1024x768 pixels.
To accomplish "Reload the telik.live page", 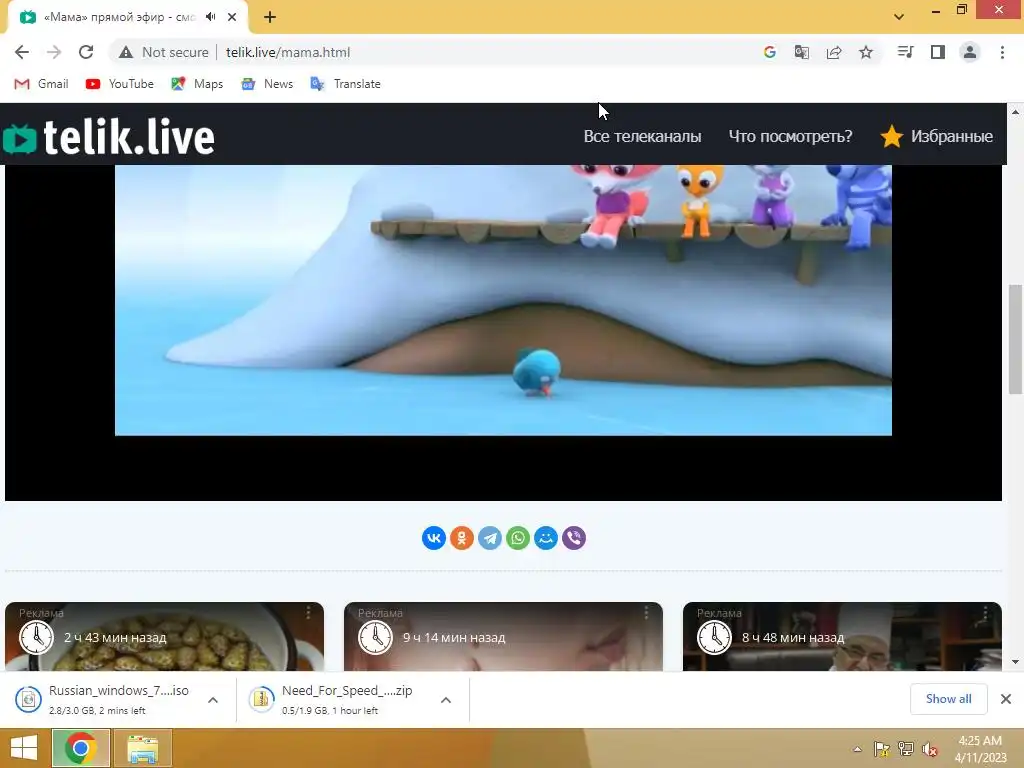I will pos(86,52).
